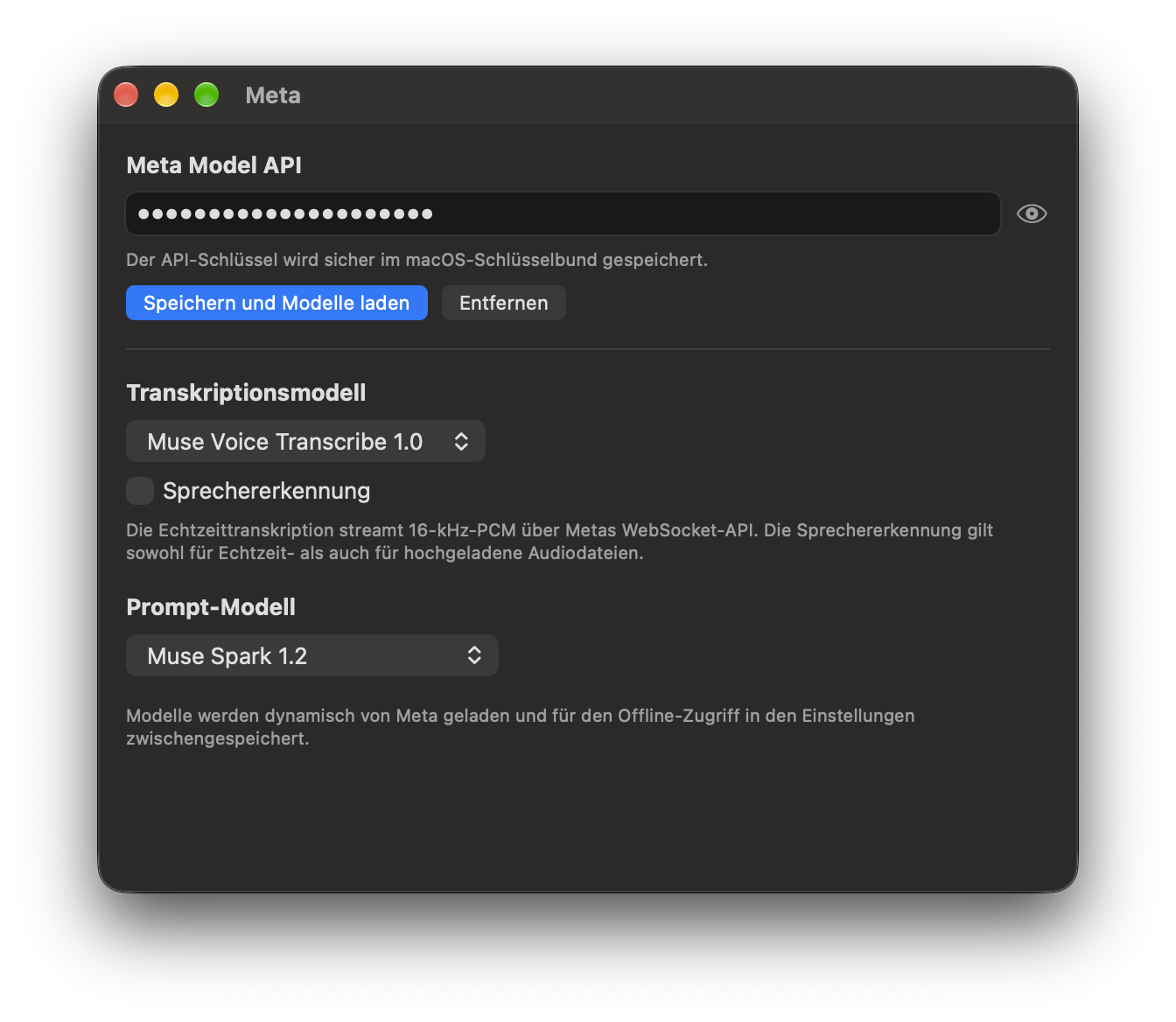Close the Meta window with the red button
Image resolution: width=1176 pixels, height=1022 pixels.
click(127, 94)
